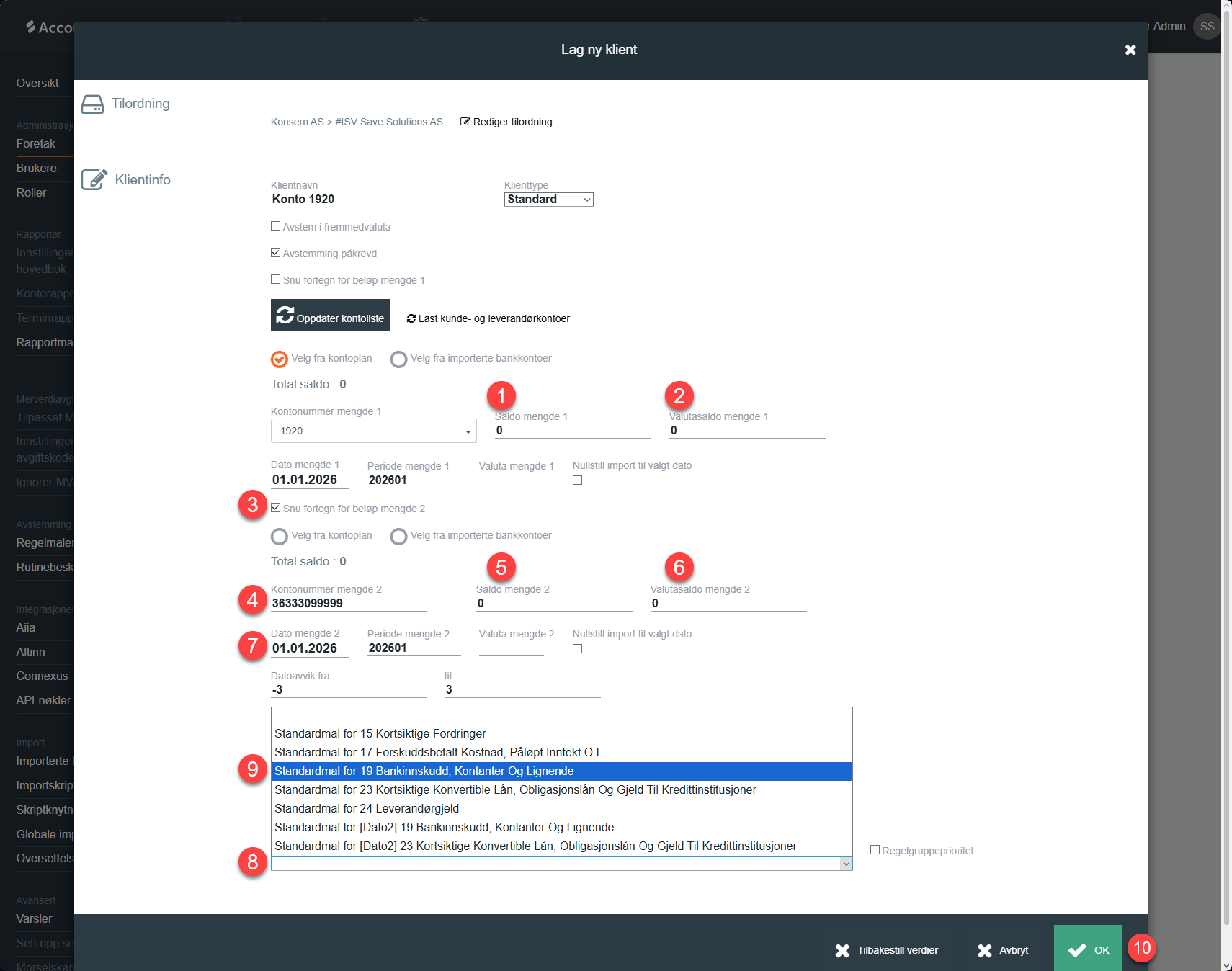Click the refresh icon on Oppdater kontoliste
This screenshot has height=971, width=1232.
coord(285,316)
